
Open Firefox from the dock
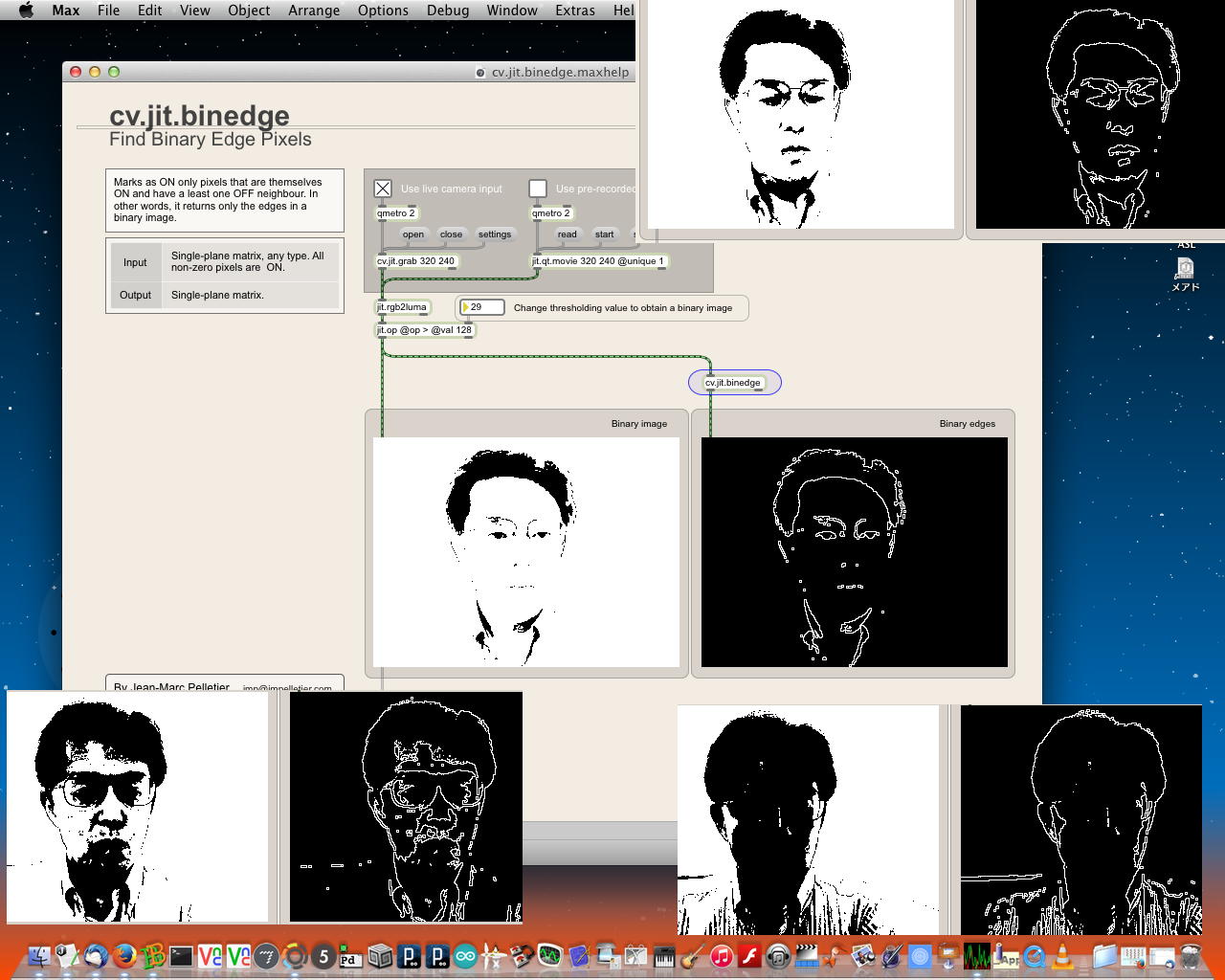(123, 955)
